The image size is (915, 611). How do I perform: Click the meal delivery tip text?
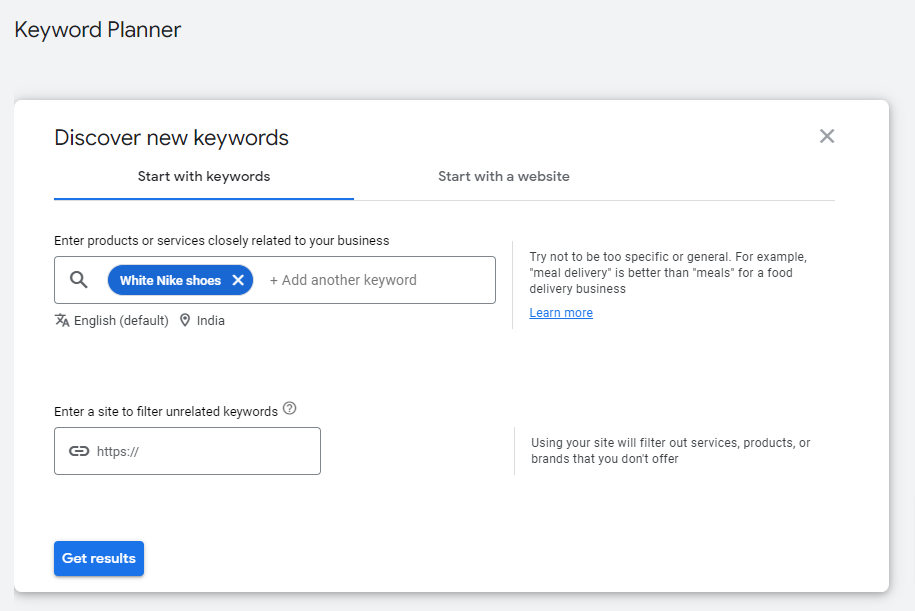(668, 273)
